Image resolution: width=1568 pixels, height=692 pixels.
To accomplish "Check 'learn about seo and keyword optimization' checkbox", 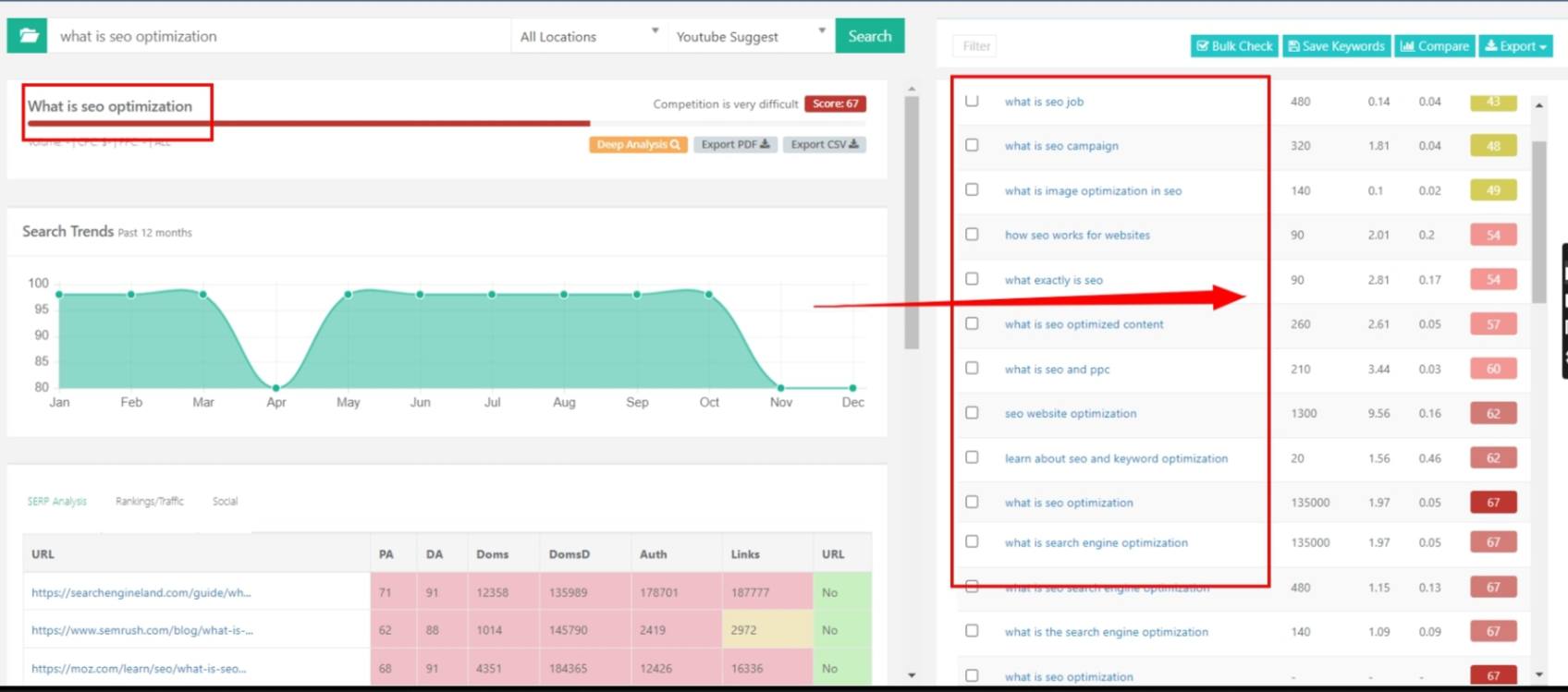I will point(972,457).
